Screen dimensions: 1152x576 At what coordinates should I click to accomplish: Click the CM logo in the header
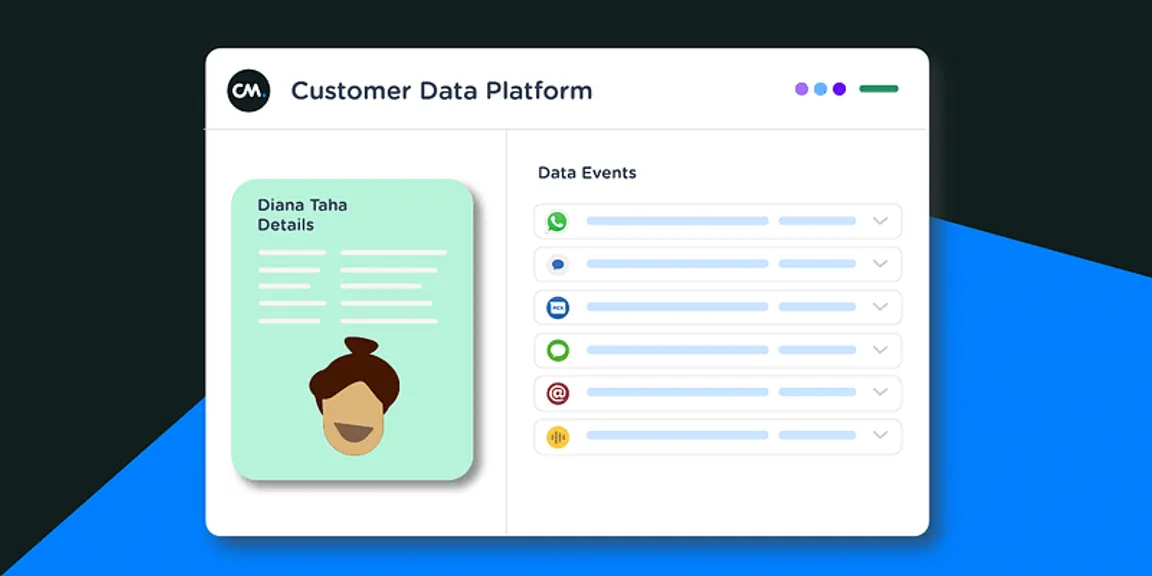248,90
